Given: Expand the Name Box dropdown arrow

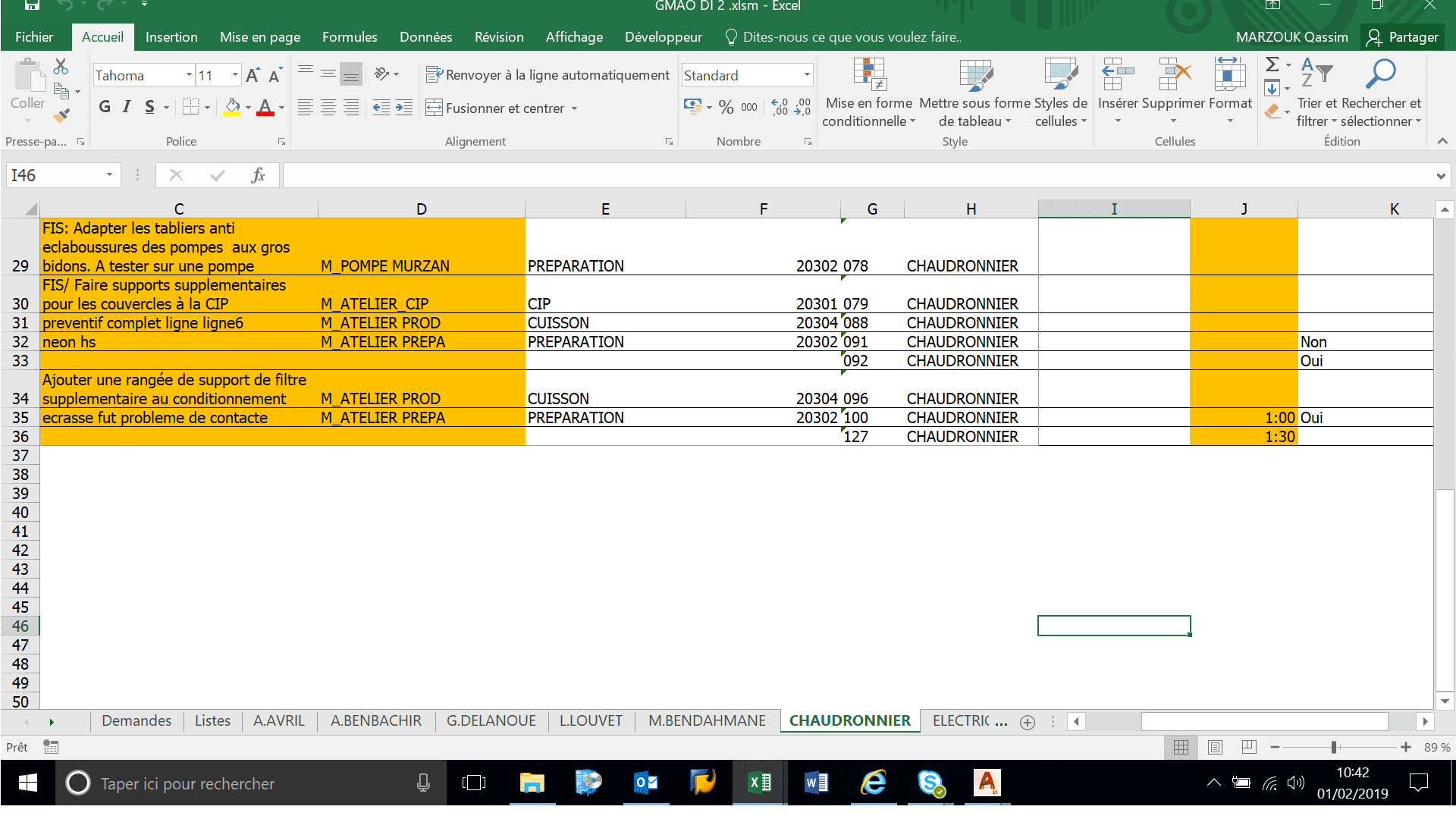Looking at the screenshot, I should [109, 175].
